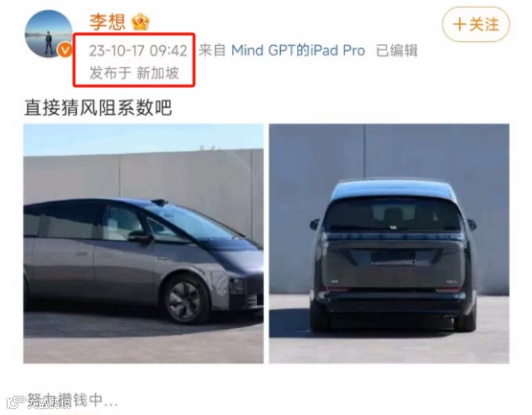Click the side mirror in left car photo
The image size is (532, 415).
pos(140,236)
